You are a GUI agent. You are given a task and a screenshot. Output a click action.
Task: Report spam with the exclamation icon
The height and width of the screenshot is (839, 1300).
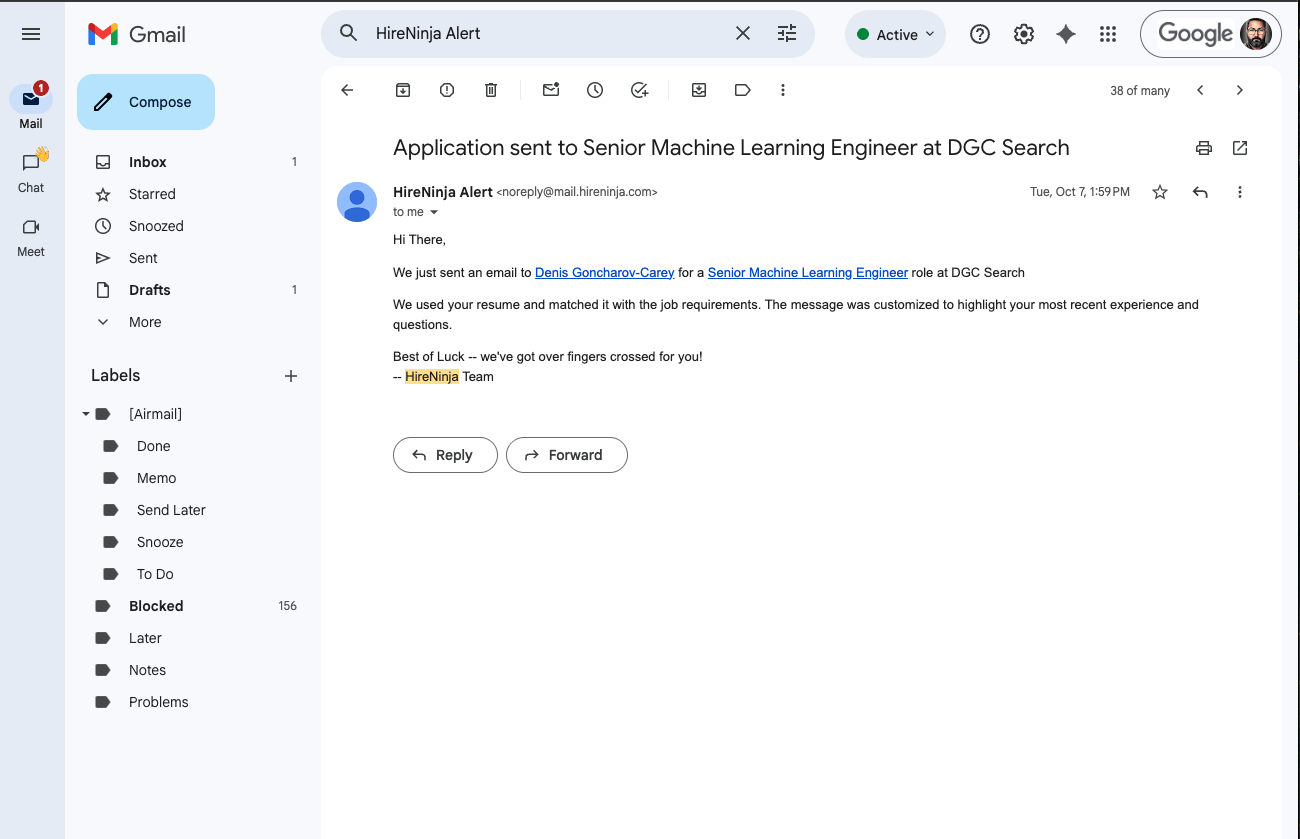pyautogui.click(x=447, y=90)
